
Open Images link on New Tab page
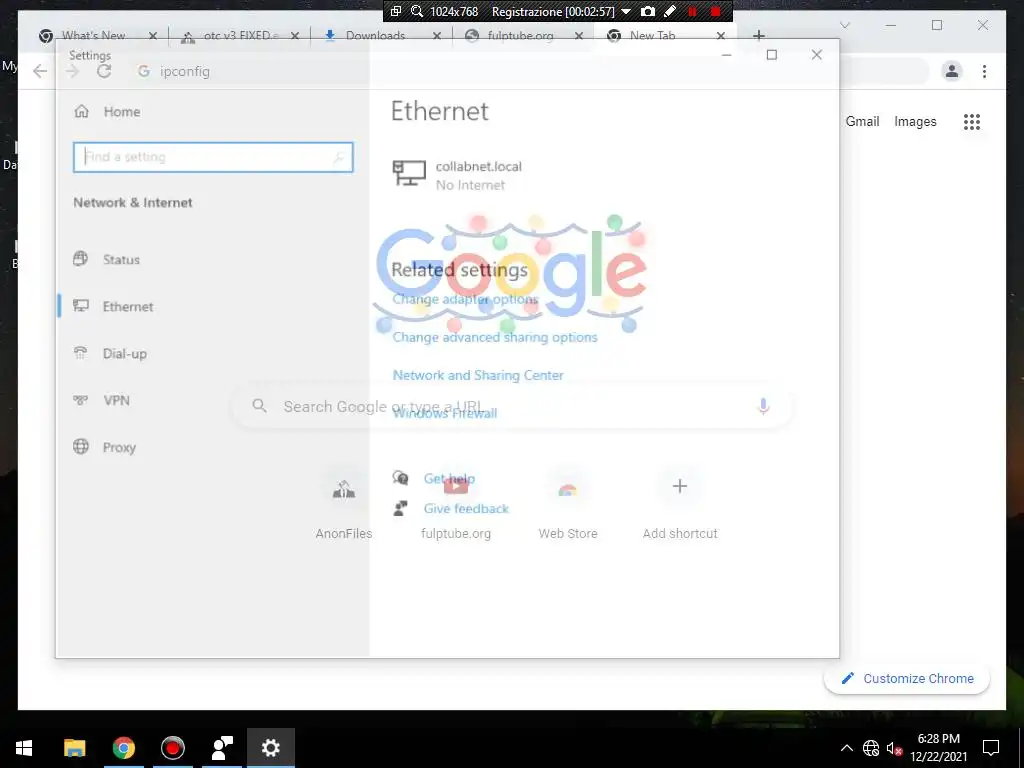pyautogui.click(x=915, y=121)
